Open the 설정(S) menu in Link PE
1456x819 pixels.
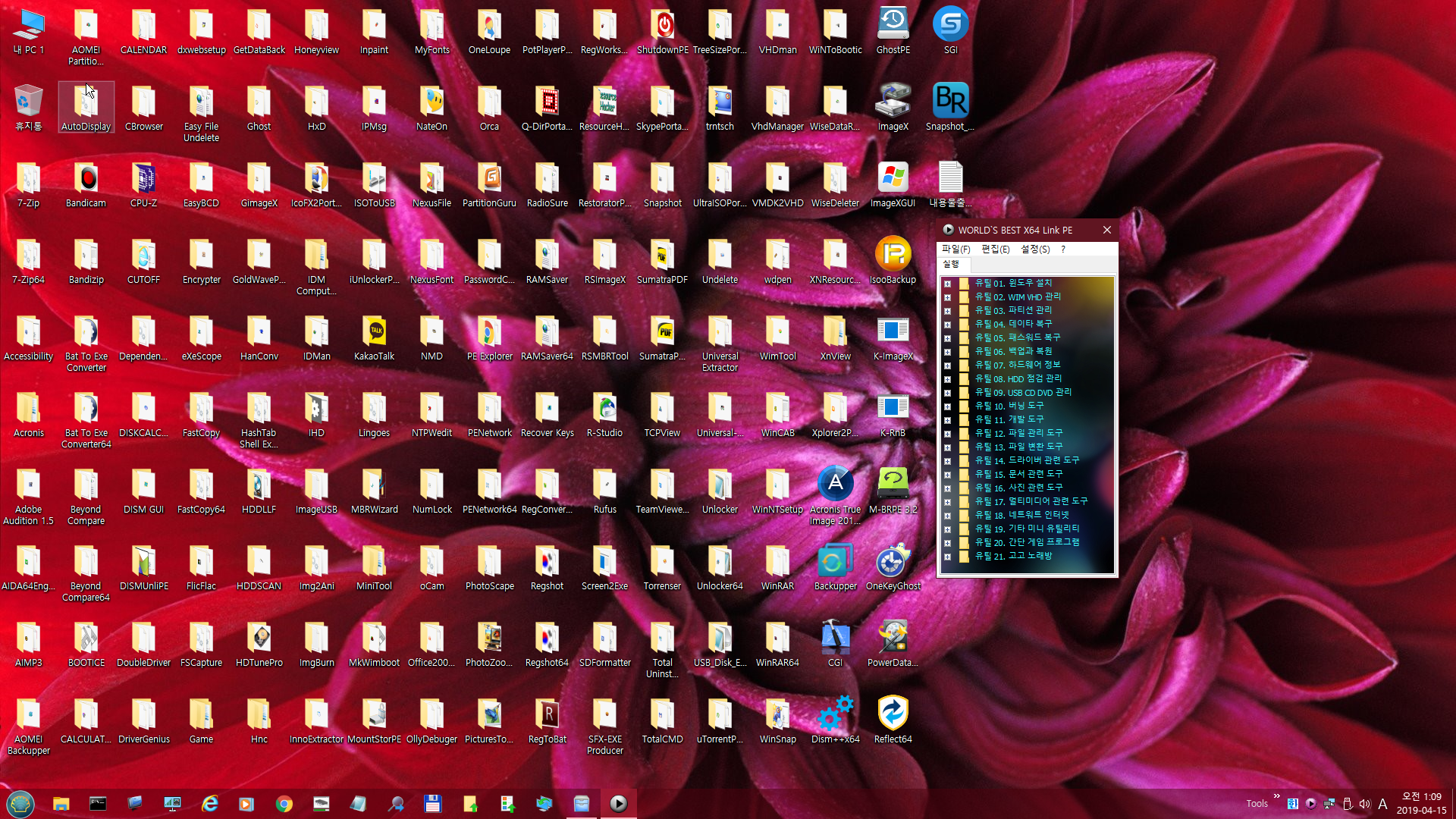(1035, 249)
